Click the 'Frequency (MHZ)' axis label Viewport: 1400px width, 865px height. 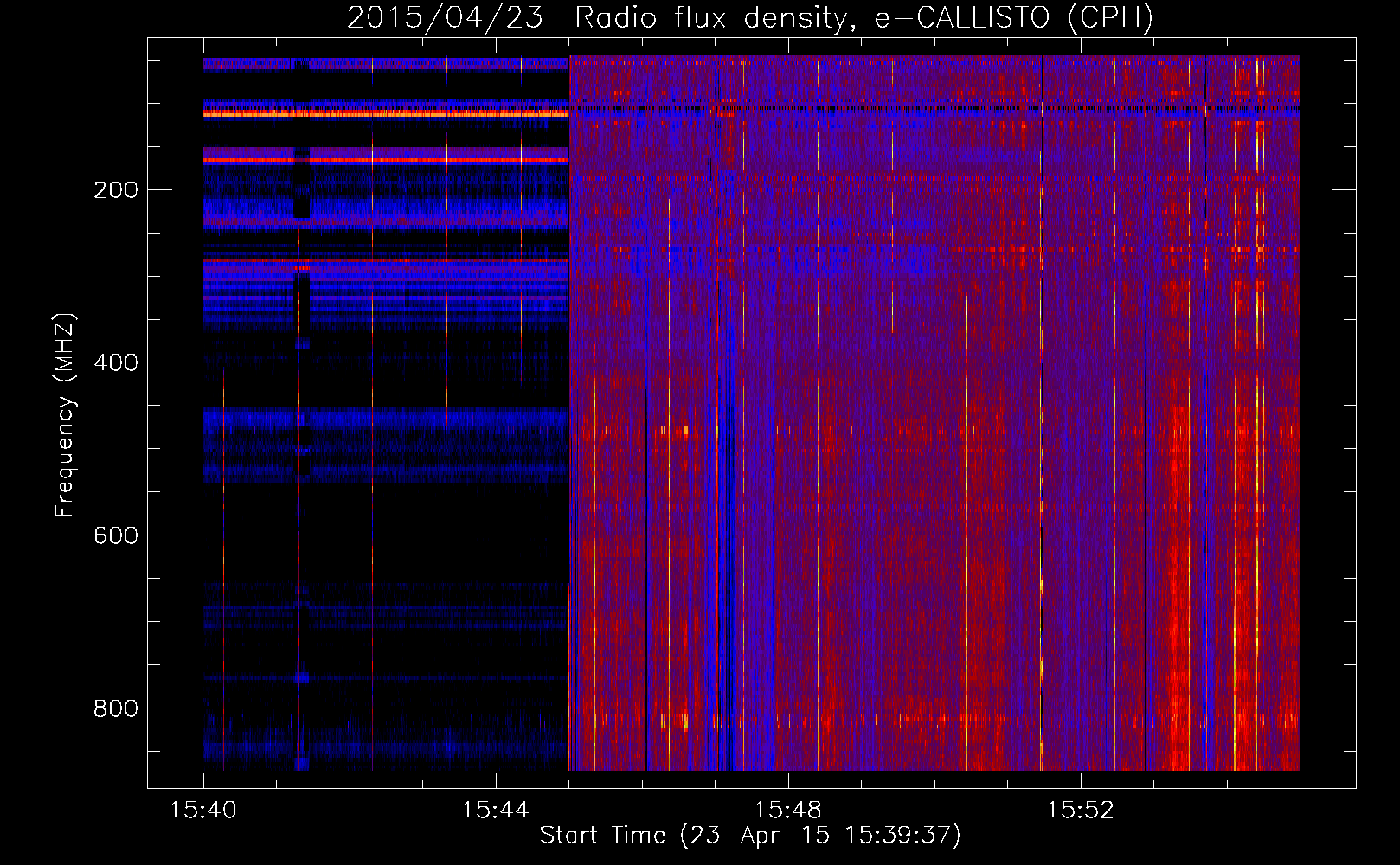tap(65, 415)
